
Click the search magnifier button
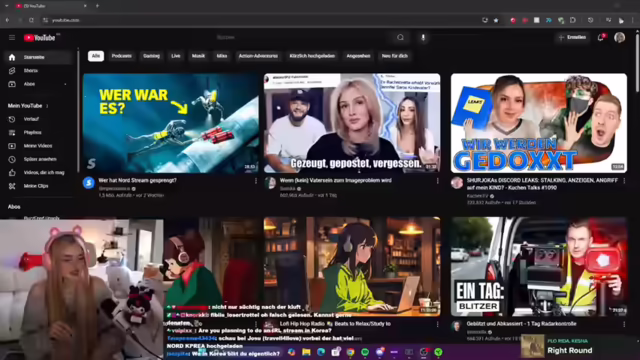pos(400,38)
